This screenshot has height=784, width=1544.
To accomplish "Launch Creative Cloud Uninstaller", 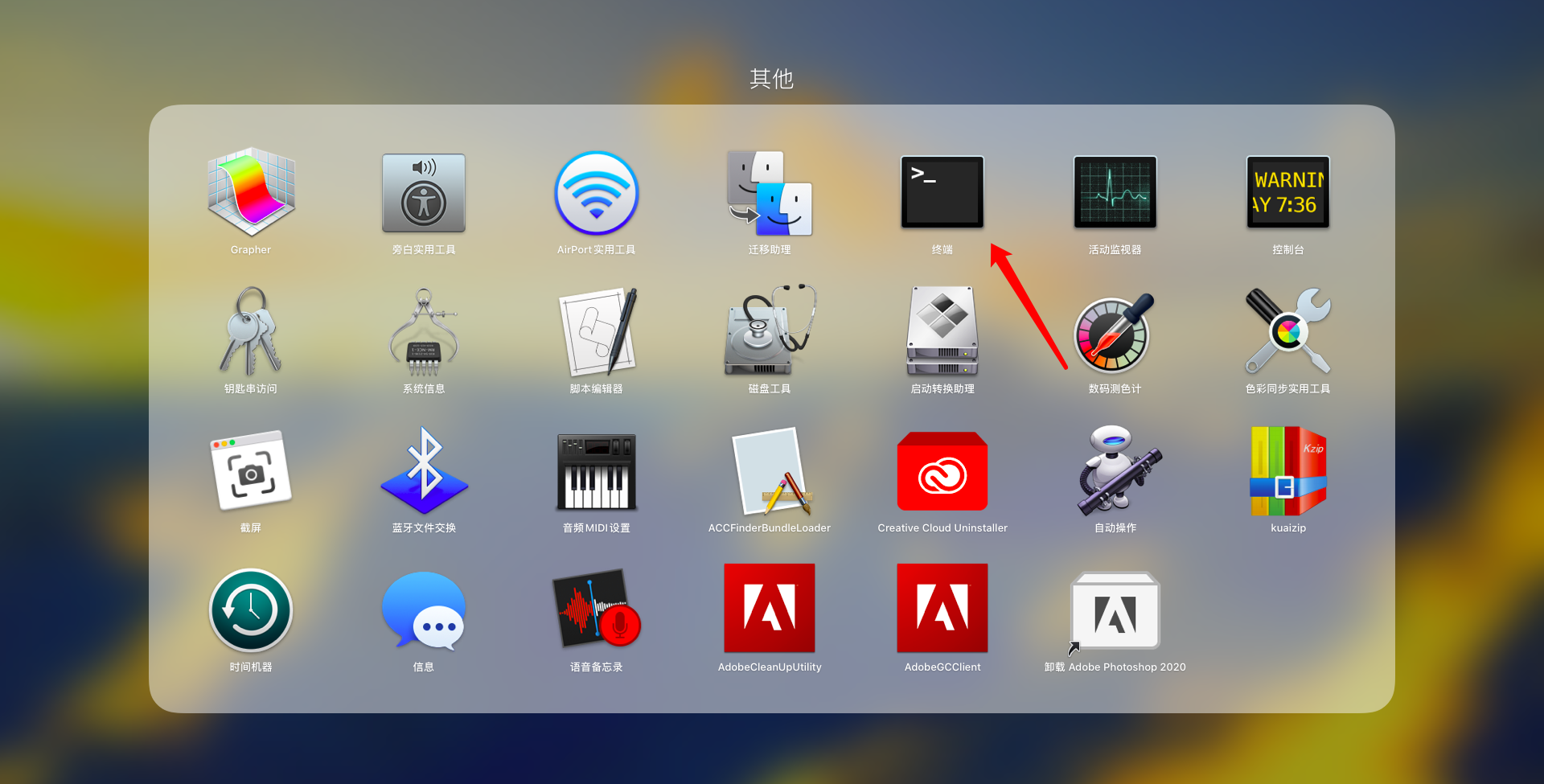I will pos(942,471).
